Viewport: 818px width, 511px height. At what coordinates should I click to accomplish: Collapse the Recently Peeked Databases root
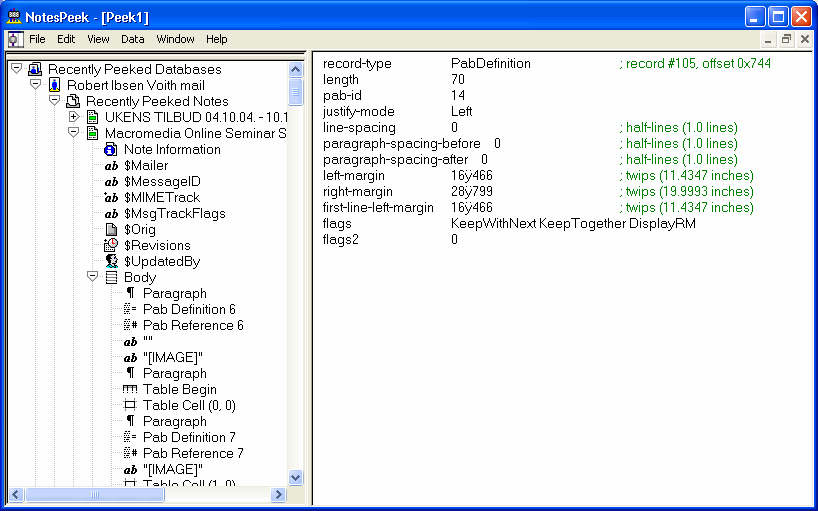(16, 69)
